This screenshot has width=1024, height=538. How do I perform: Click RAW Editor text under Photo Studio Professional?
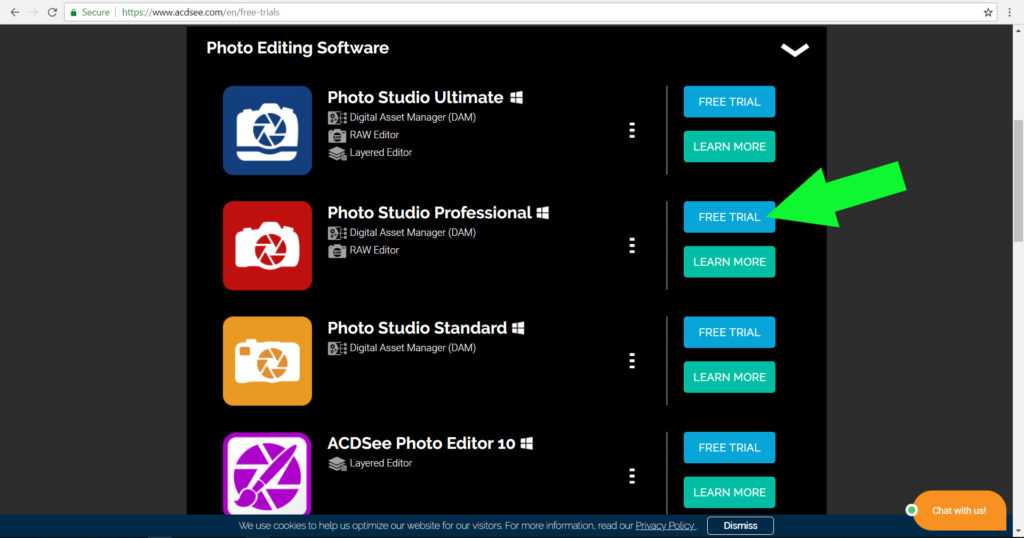[374, 250]
